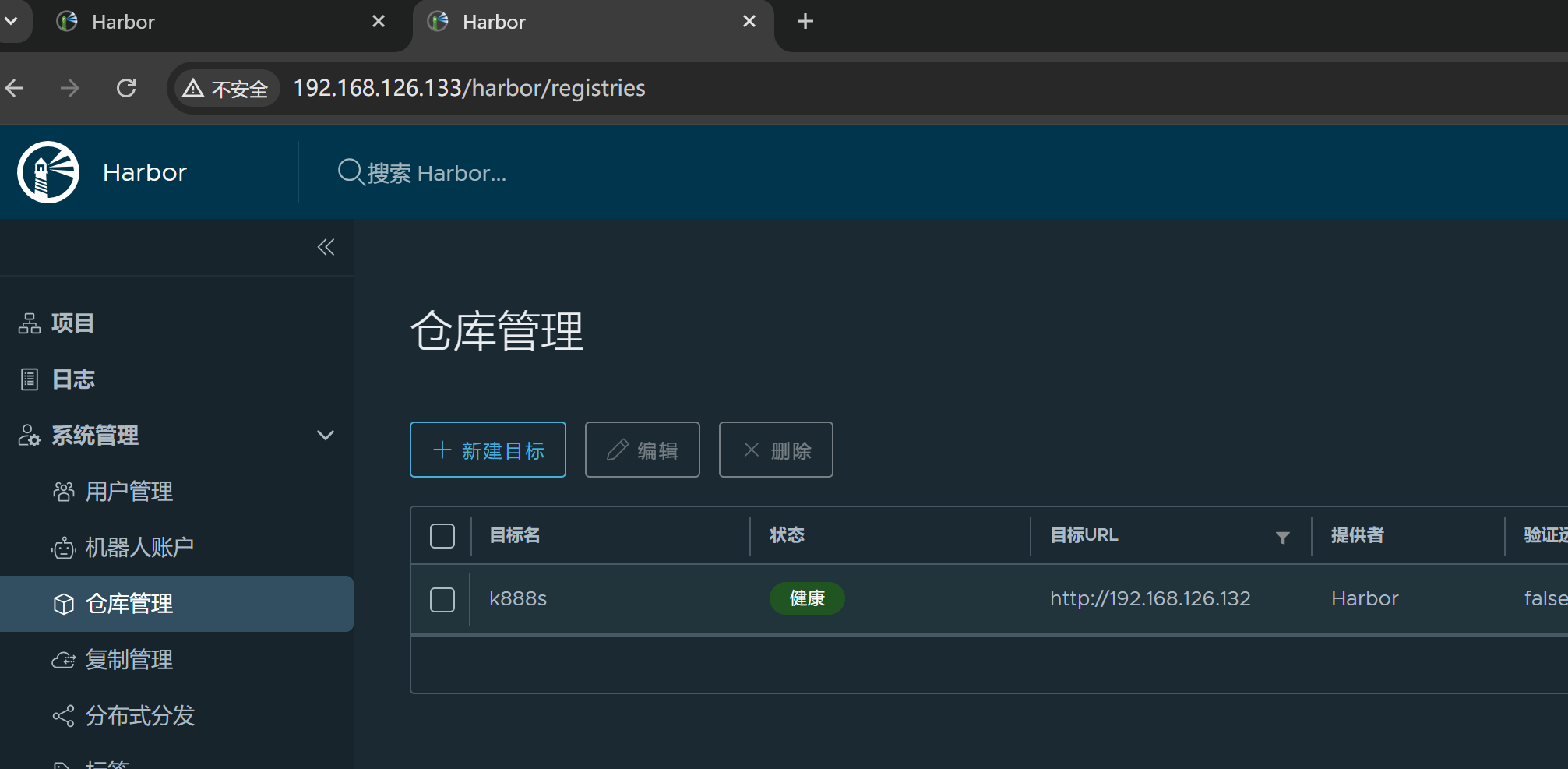
Task: Open Distributed Distribution (分布式分发) page
Action: pos(139,716)
